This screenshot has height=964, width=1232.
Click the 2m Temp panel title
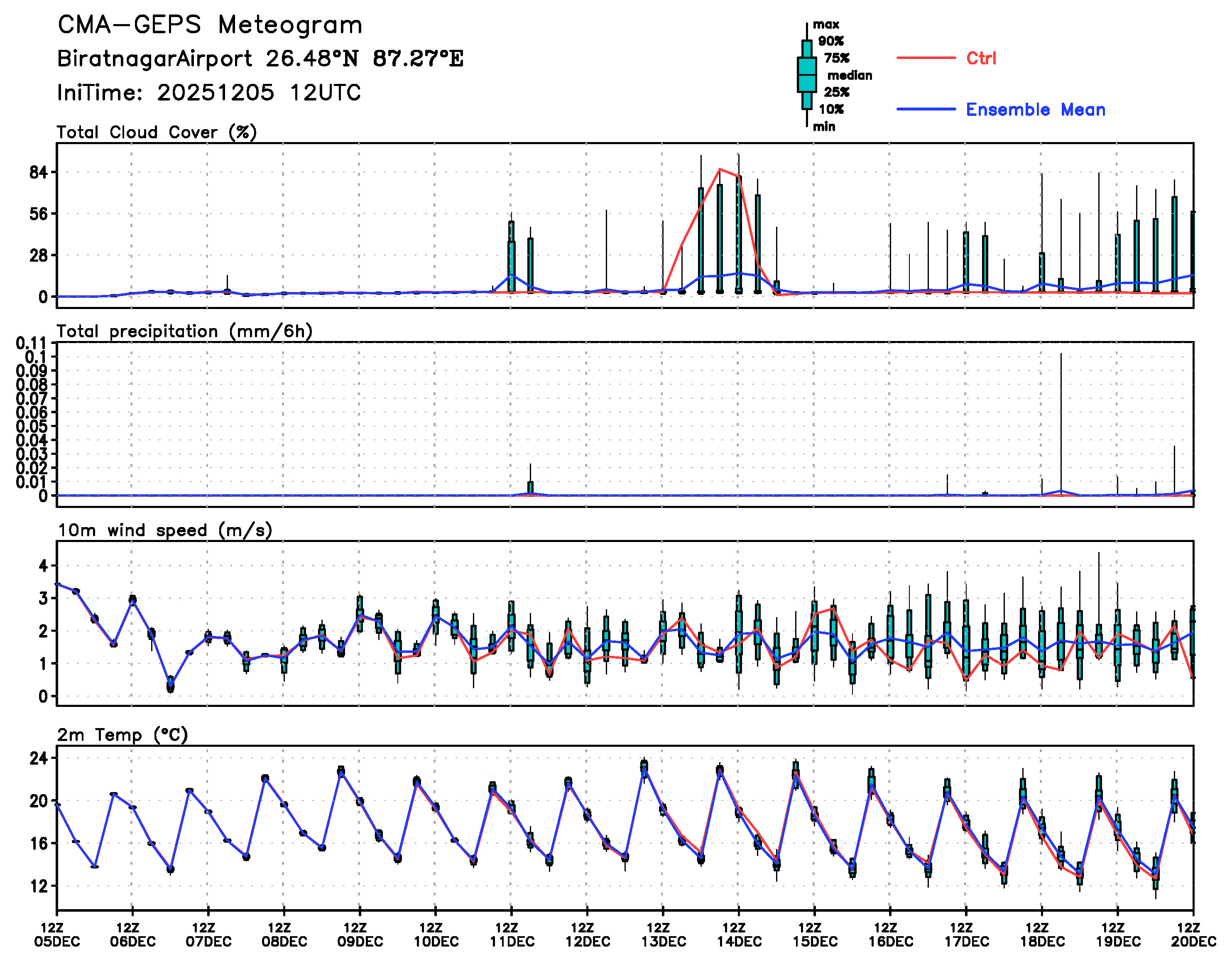pyautogui.click(x=122, y=735)
